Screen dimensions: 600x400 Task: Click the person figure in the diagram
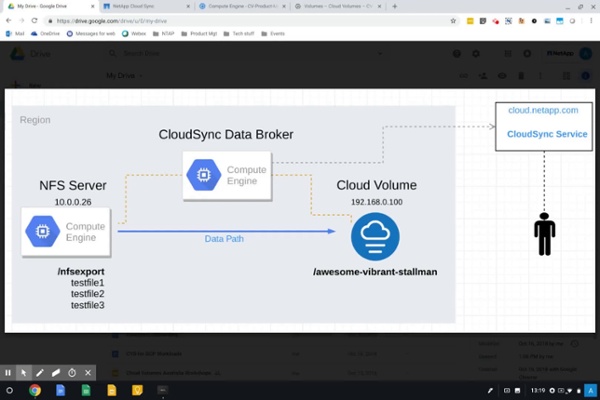pos(544,234)
